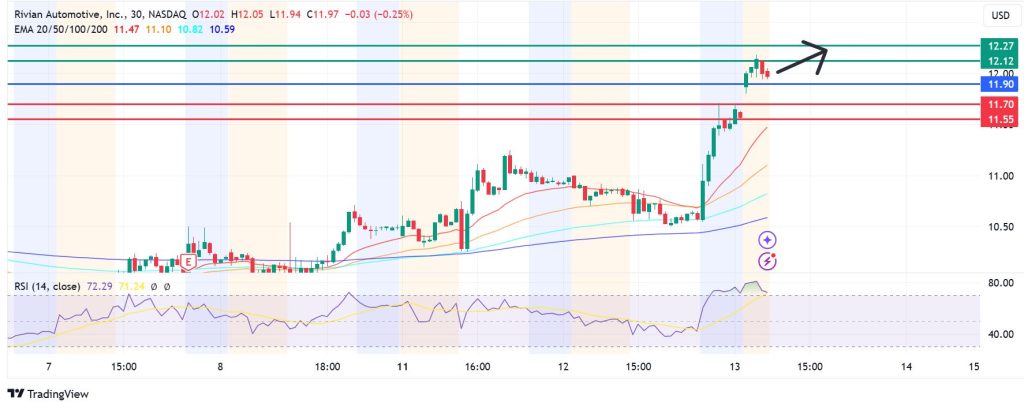Click the blue 11.90 price label
Image resolution: width=1024 pixels, height=402 pixels.
click(x=1000, y=85)
